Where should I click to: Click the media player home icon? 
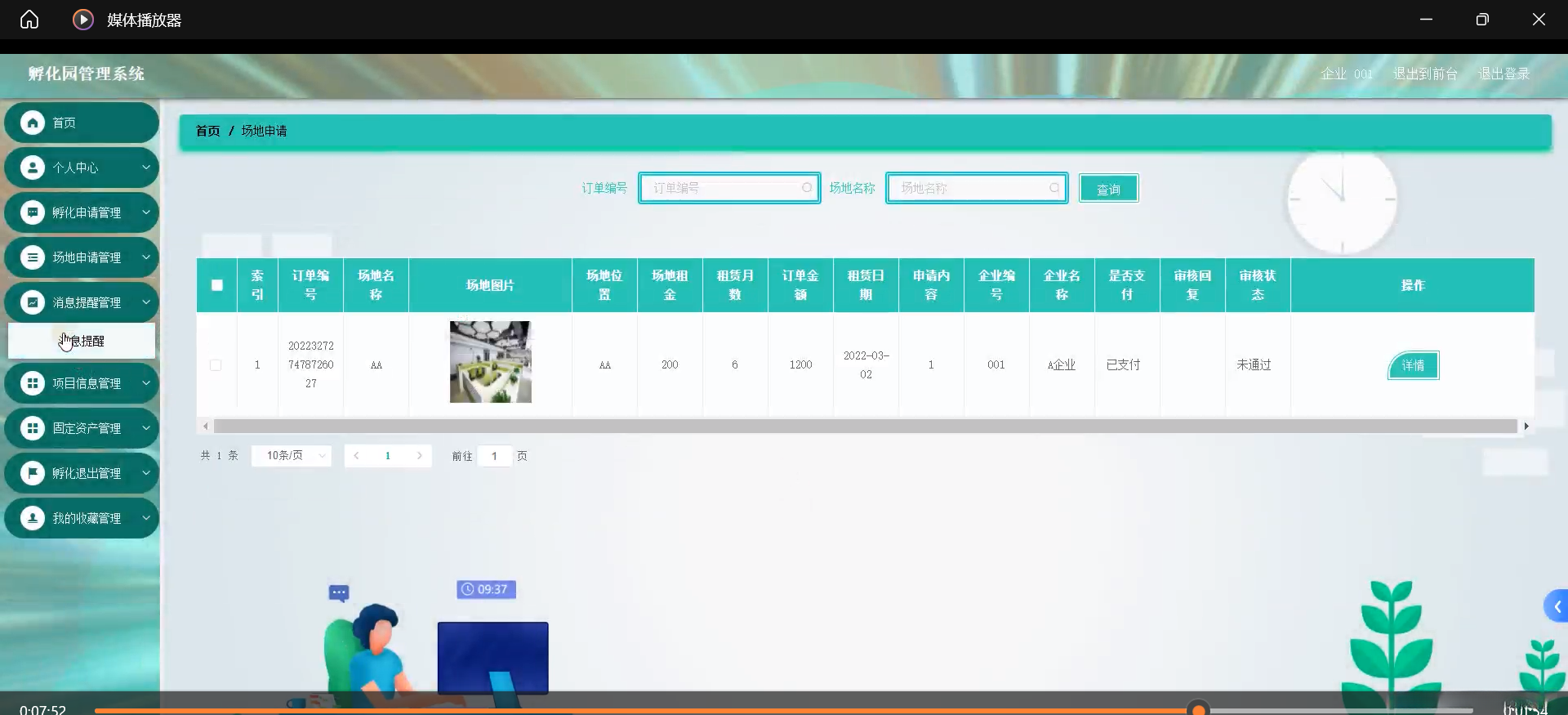(x=29, y=19)
